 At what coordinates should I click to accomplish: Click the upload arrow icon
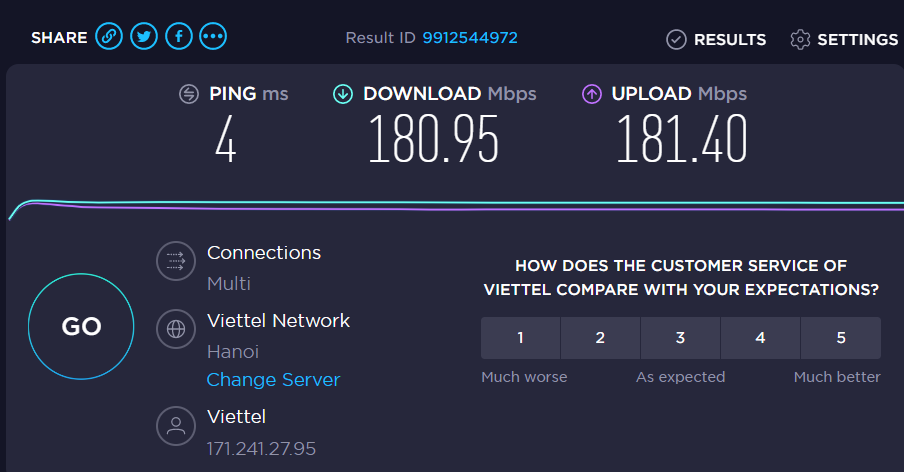(591, 94)
